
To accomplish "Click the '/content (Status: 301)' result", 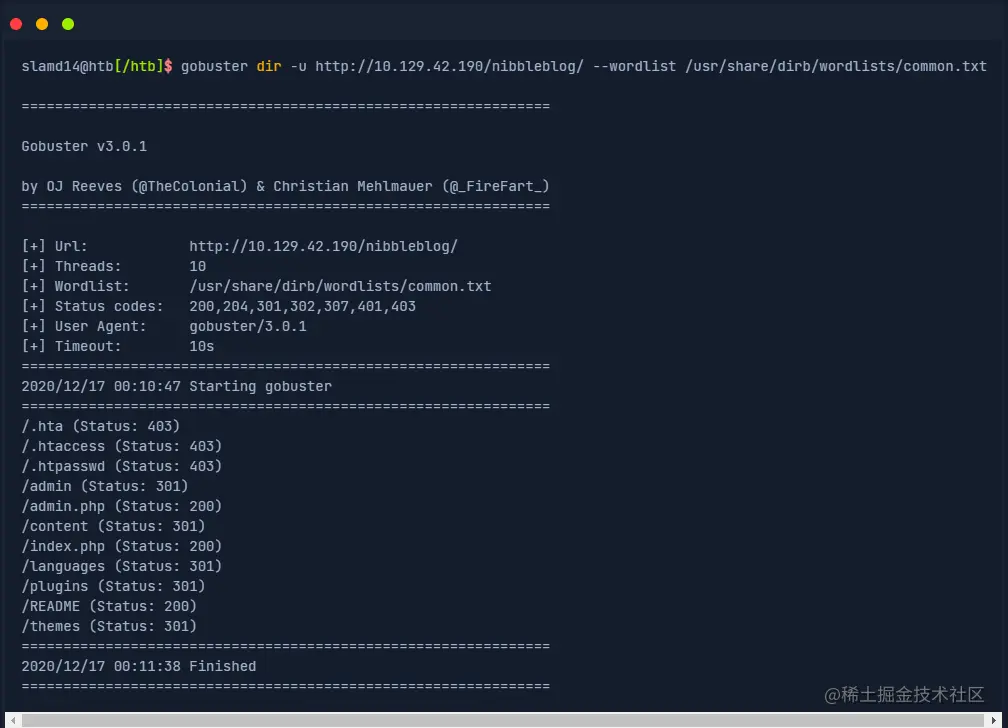I will coord(114,526).
